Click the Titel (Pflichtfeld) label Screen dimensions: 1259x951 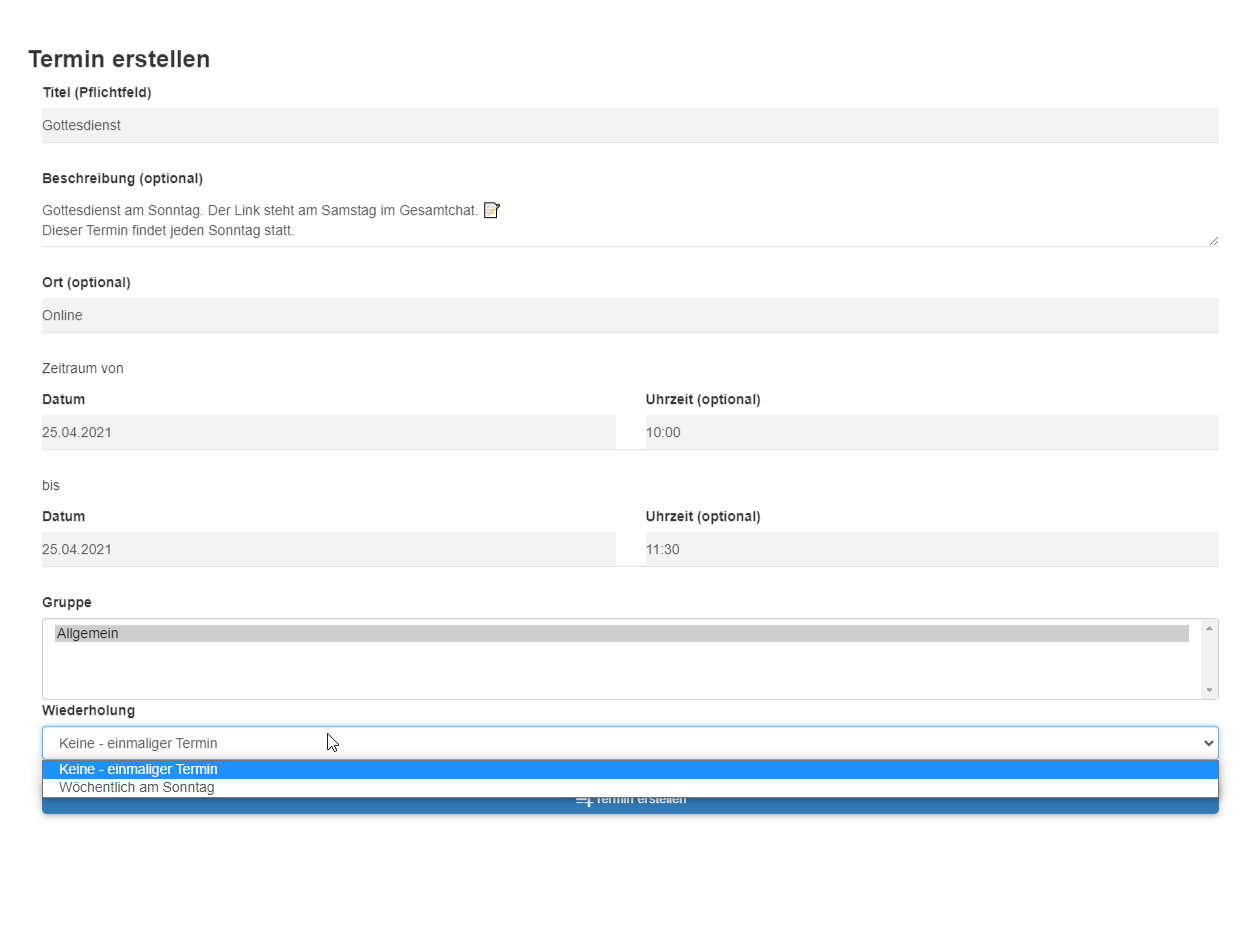tap(97, 92)
